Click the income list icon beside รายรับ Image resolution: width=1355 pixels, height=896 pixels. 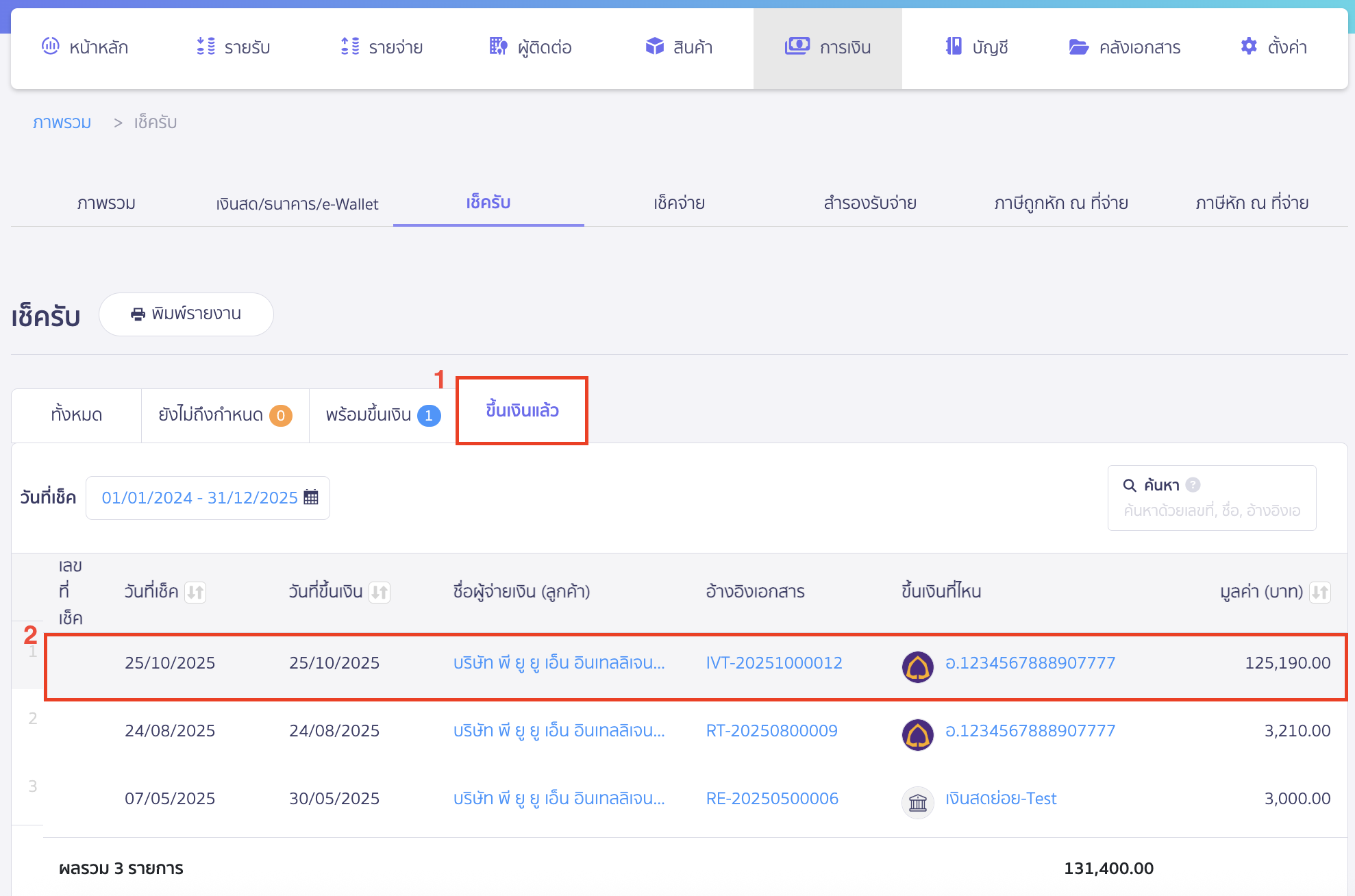[x=206, y=47]
